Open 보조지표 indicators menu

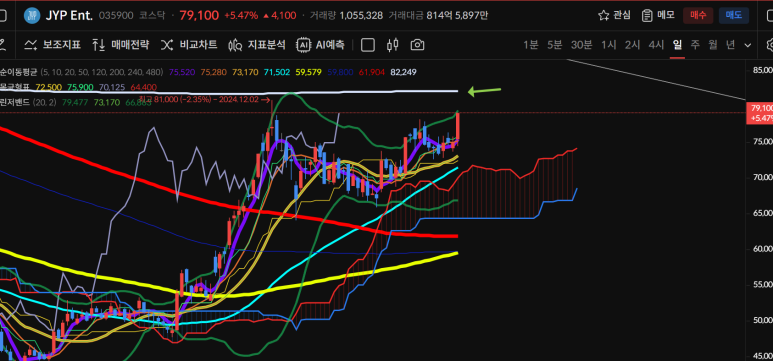(x=53, y=45)
